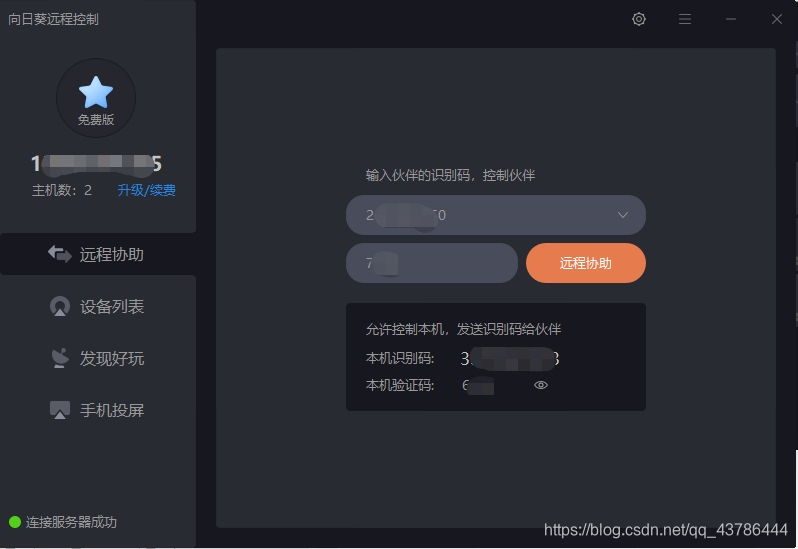Click 输入伙伴的识别码，控制伙伴 label
This screenshot has width=798, height=549.
tap(450, 176)
